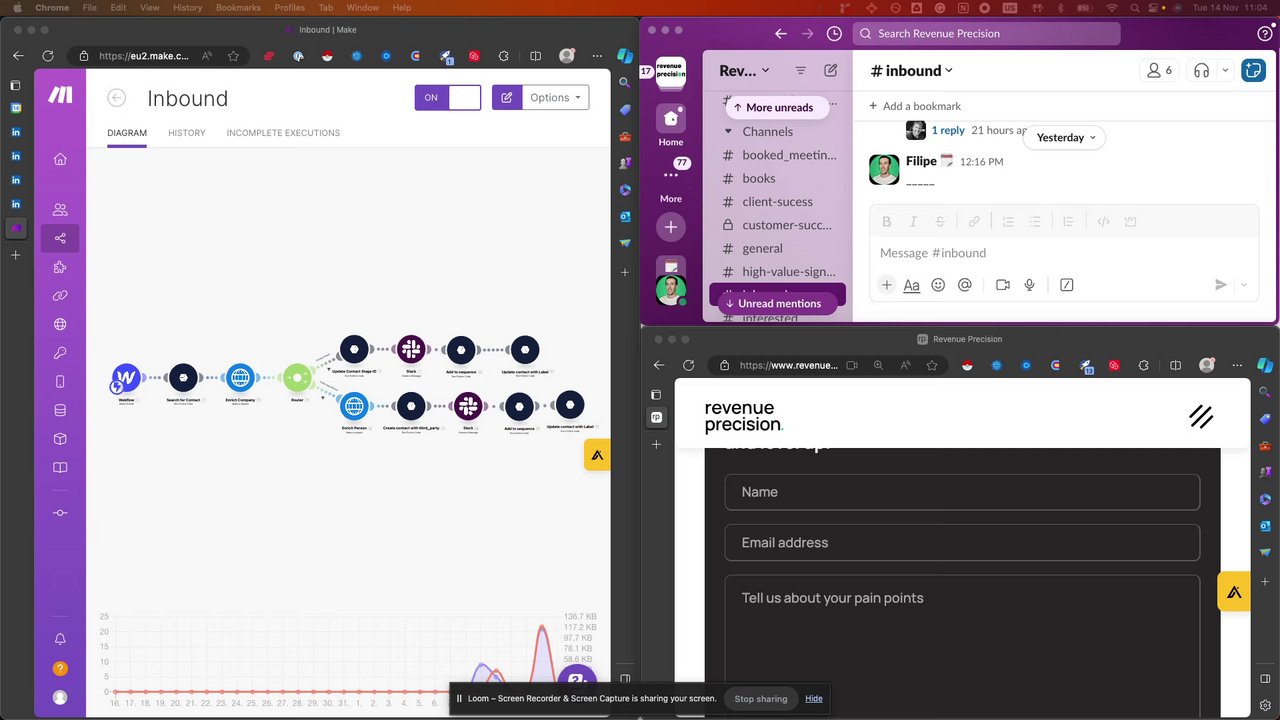Click the Webflow trigger module

[x=126, y=378]
